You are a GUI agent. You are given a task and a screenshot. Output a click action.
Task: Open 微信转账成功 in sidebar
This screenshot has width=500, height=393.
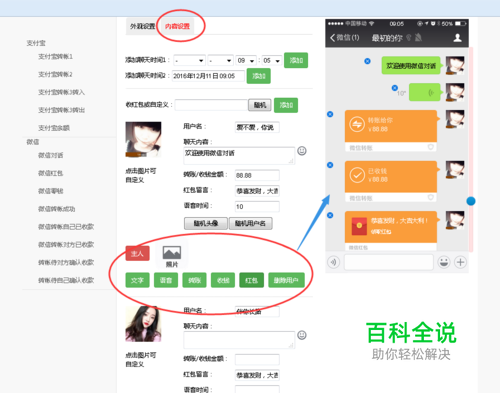pyautogui.click(x=57, y=209)
